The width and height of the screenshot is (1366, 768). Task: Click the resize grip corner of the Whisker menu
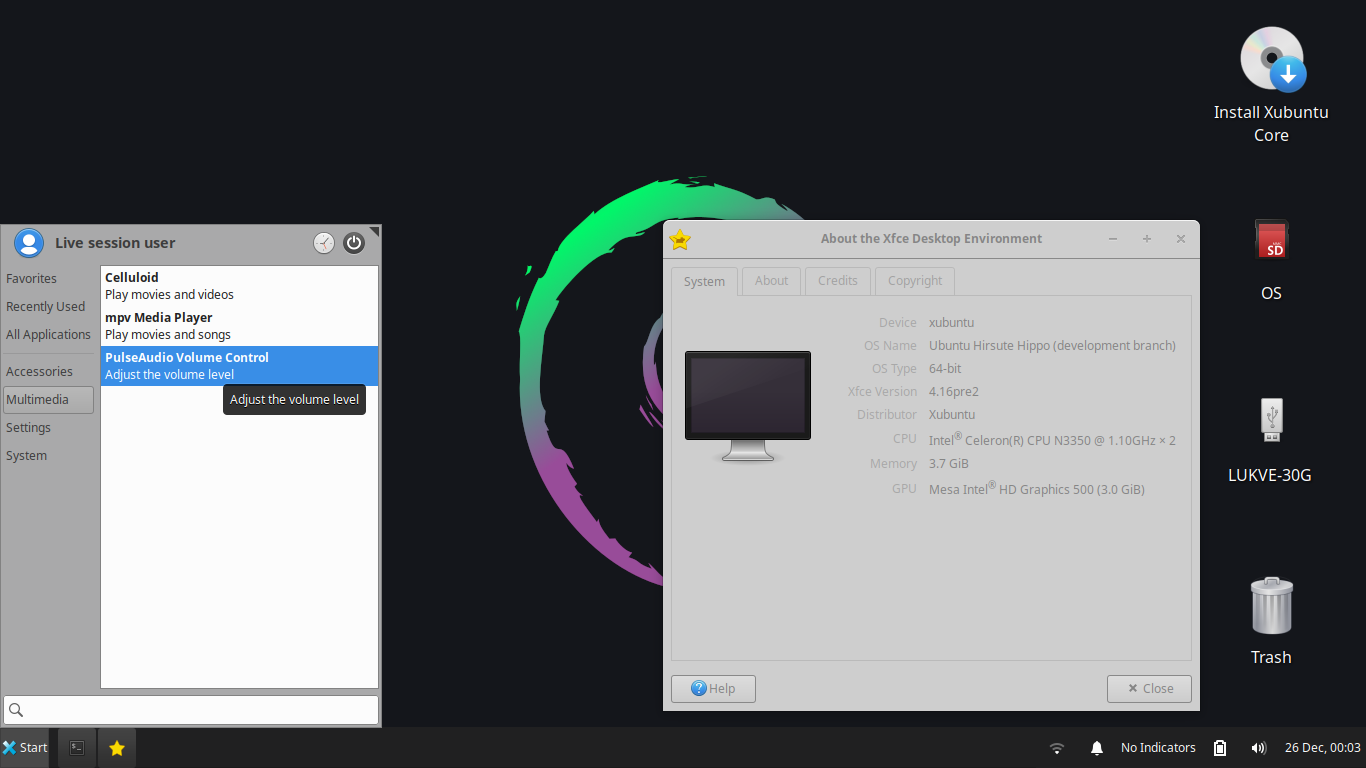click(x=374, y=232)
